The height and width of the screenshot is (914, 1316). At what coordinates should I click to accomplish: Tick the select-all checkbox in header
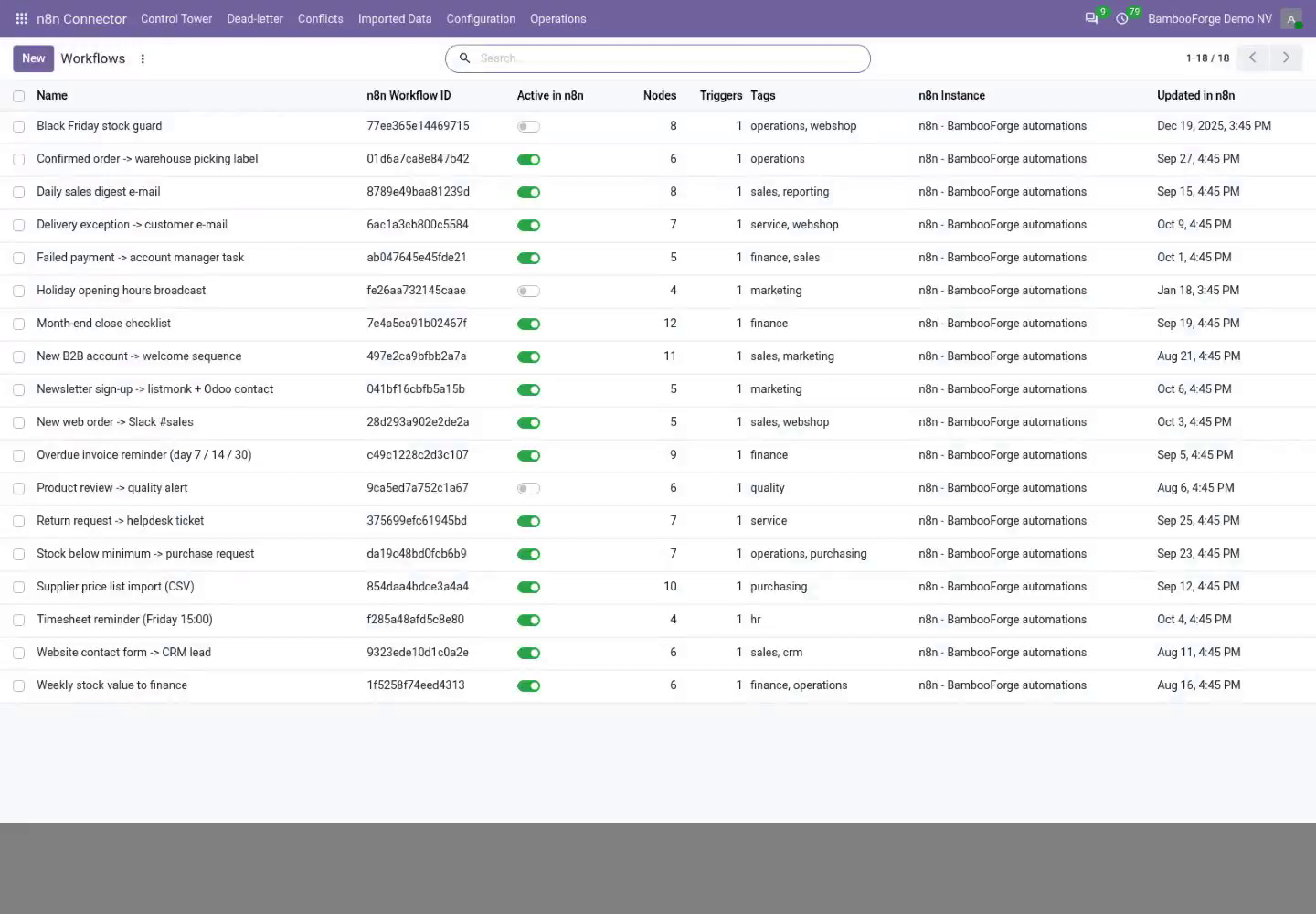click(18, 96)
